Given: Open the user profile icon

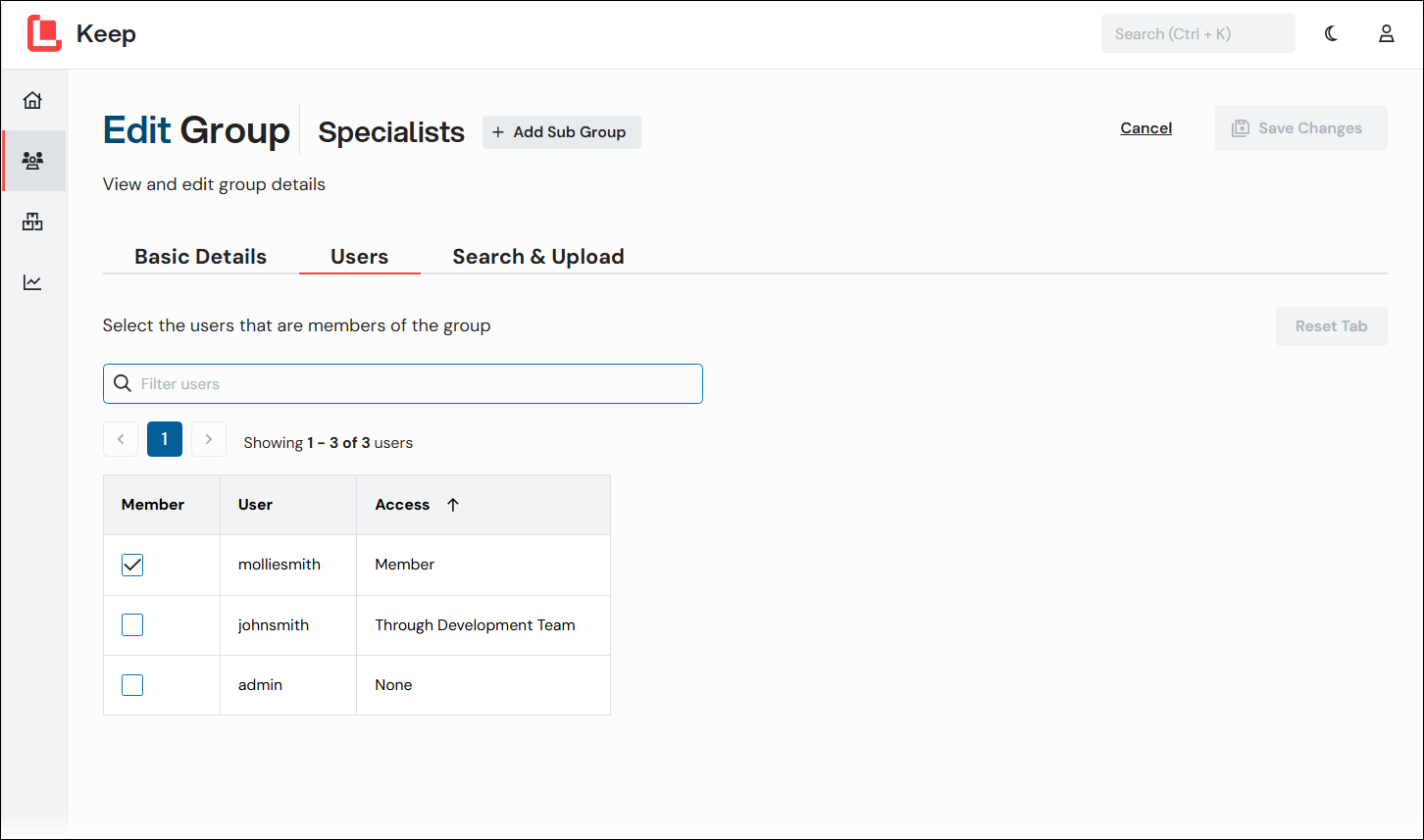Looking at the screenshot, I should [x=1387, y=33].
